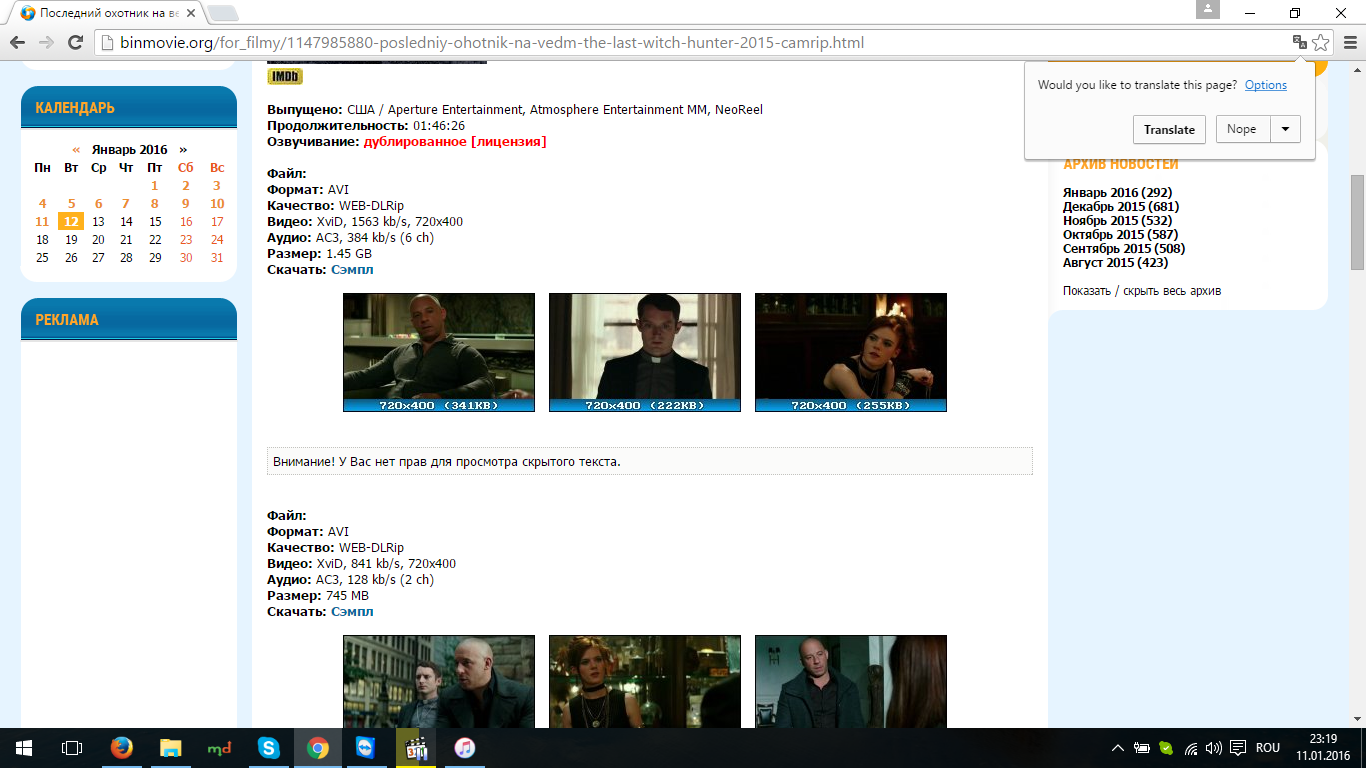Go to next month in calendar
This screenshot has width=1366, height=768.
click(x=183, y=149)
